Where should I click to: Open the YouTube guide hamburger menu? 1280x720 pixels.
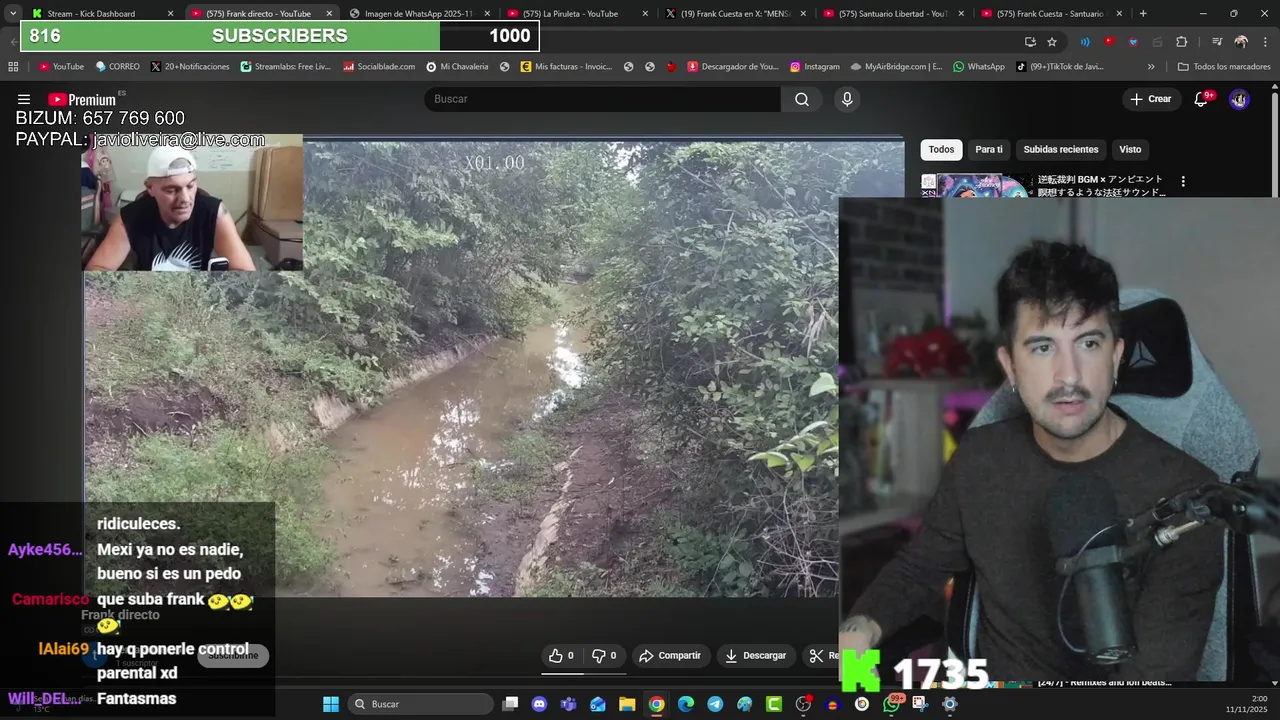click(x=24, y=99)
